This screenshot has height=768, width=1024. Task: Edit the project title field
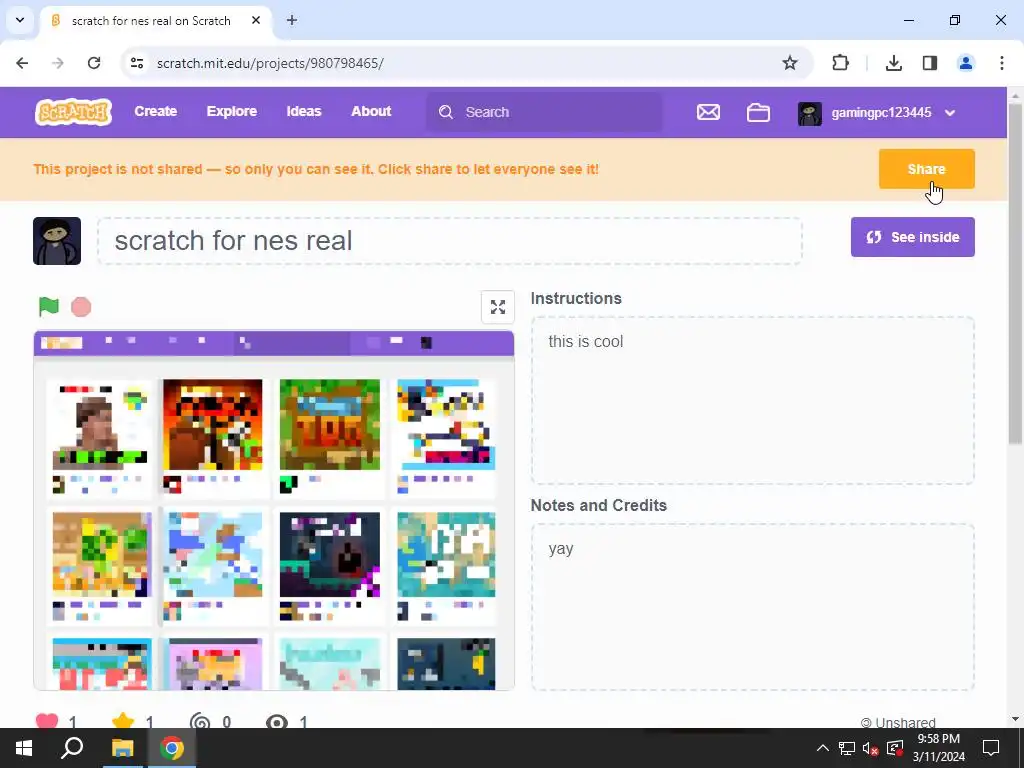(449, 241)
